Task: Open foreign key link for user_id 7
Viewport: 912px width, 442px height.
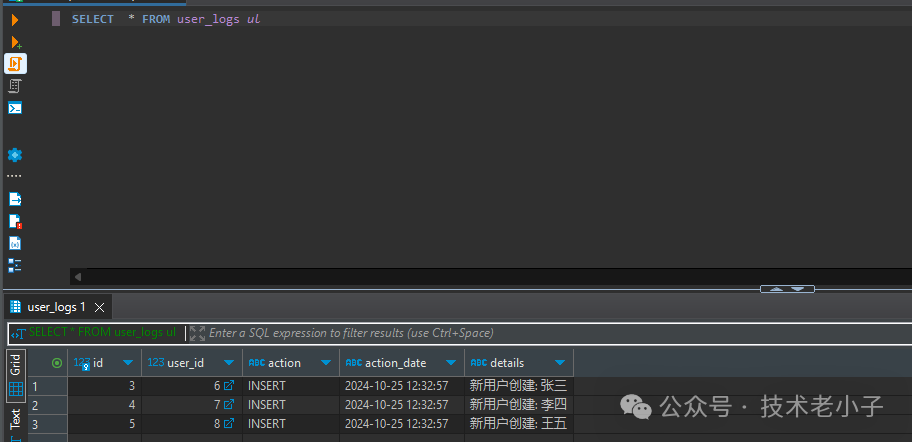Action: [x=228, y=404]
